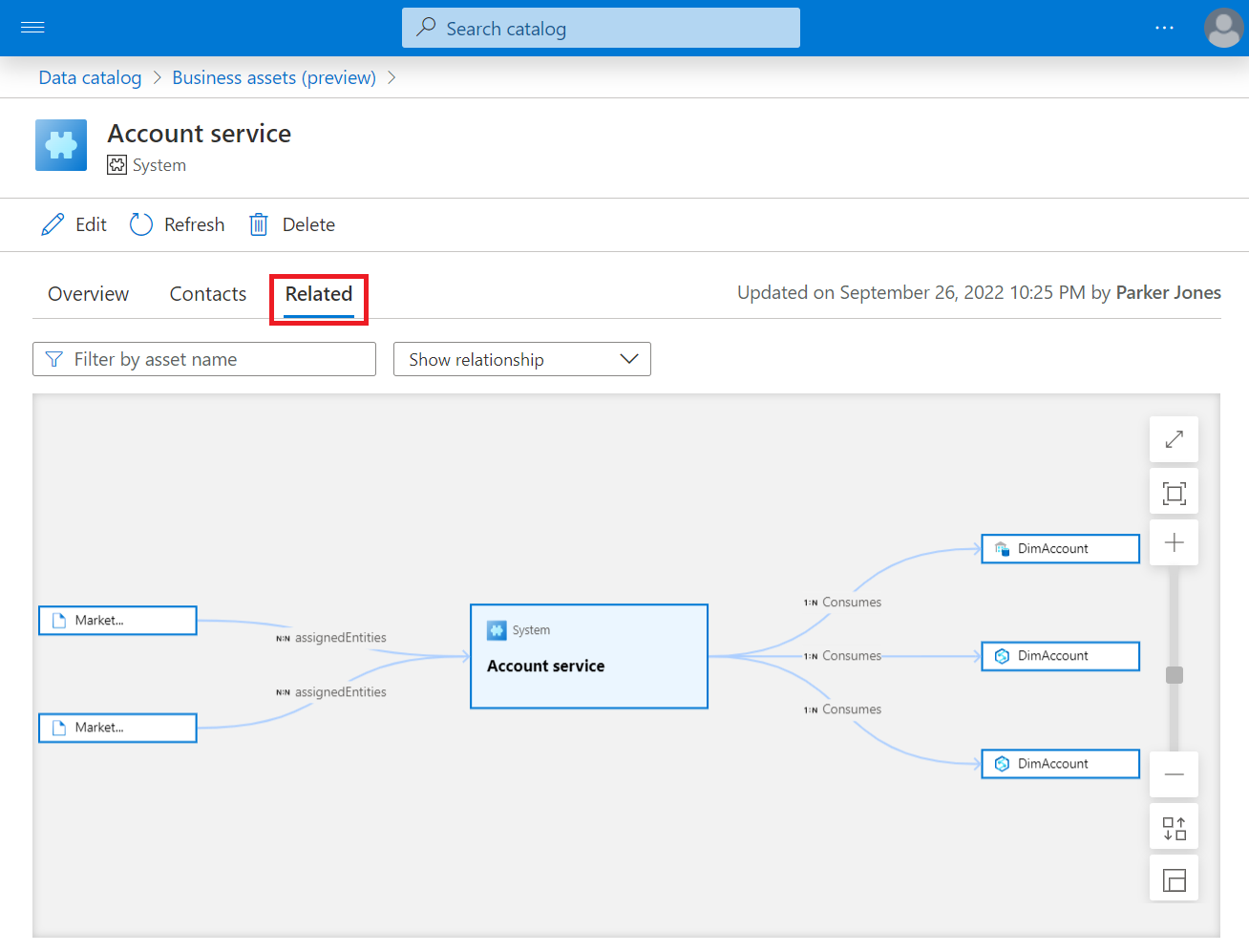Click the graph zoom slider handle

[x=1175, y=675]
